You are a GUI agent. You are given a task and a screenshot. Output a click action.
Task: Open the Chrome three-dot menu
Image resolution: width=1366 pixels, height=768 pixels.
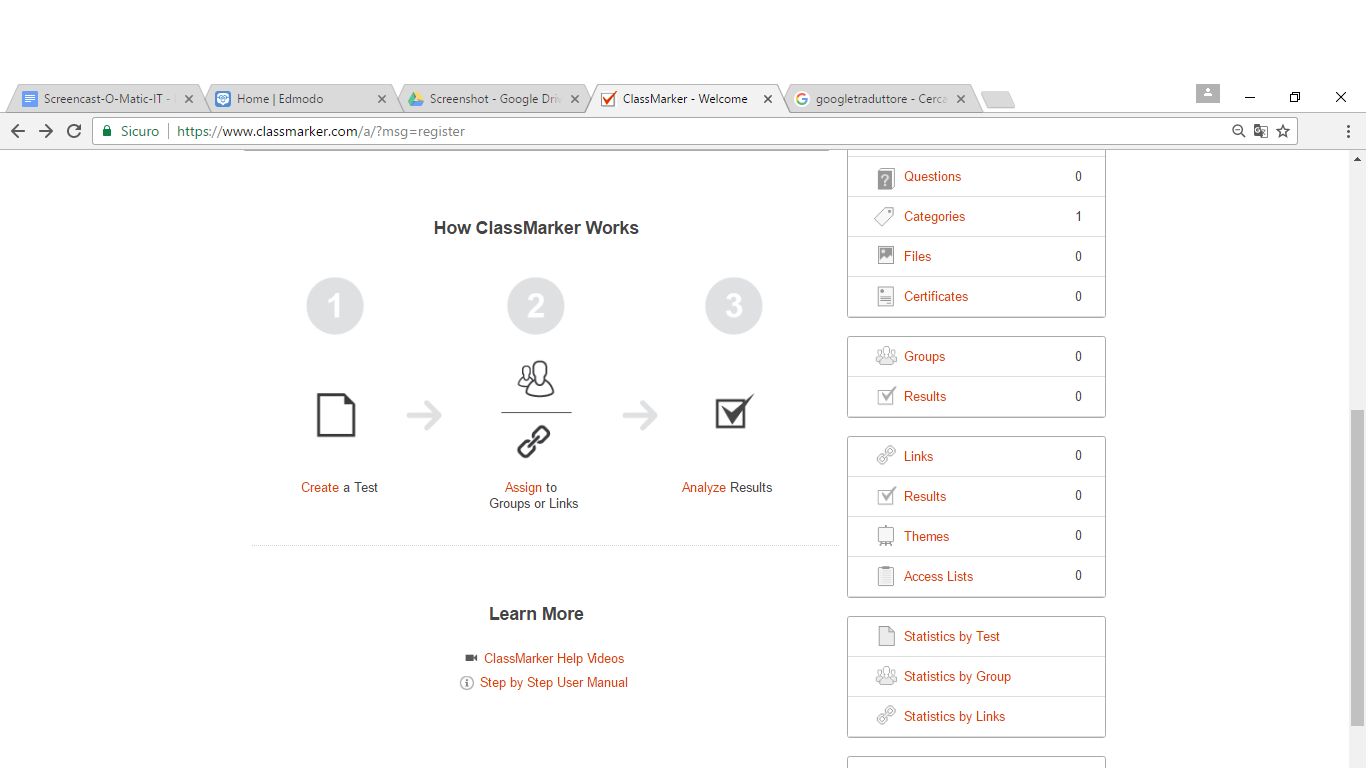tap(1348, 131)
